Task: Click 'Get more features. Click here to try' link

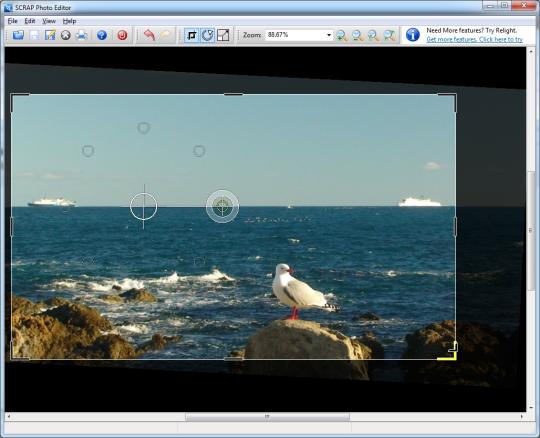Action: pyautogui.click(x=474, y=40)
